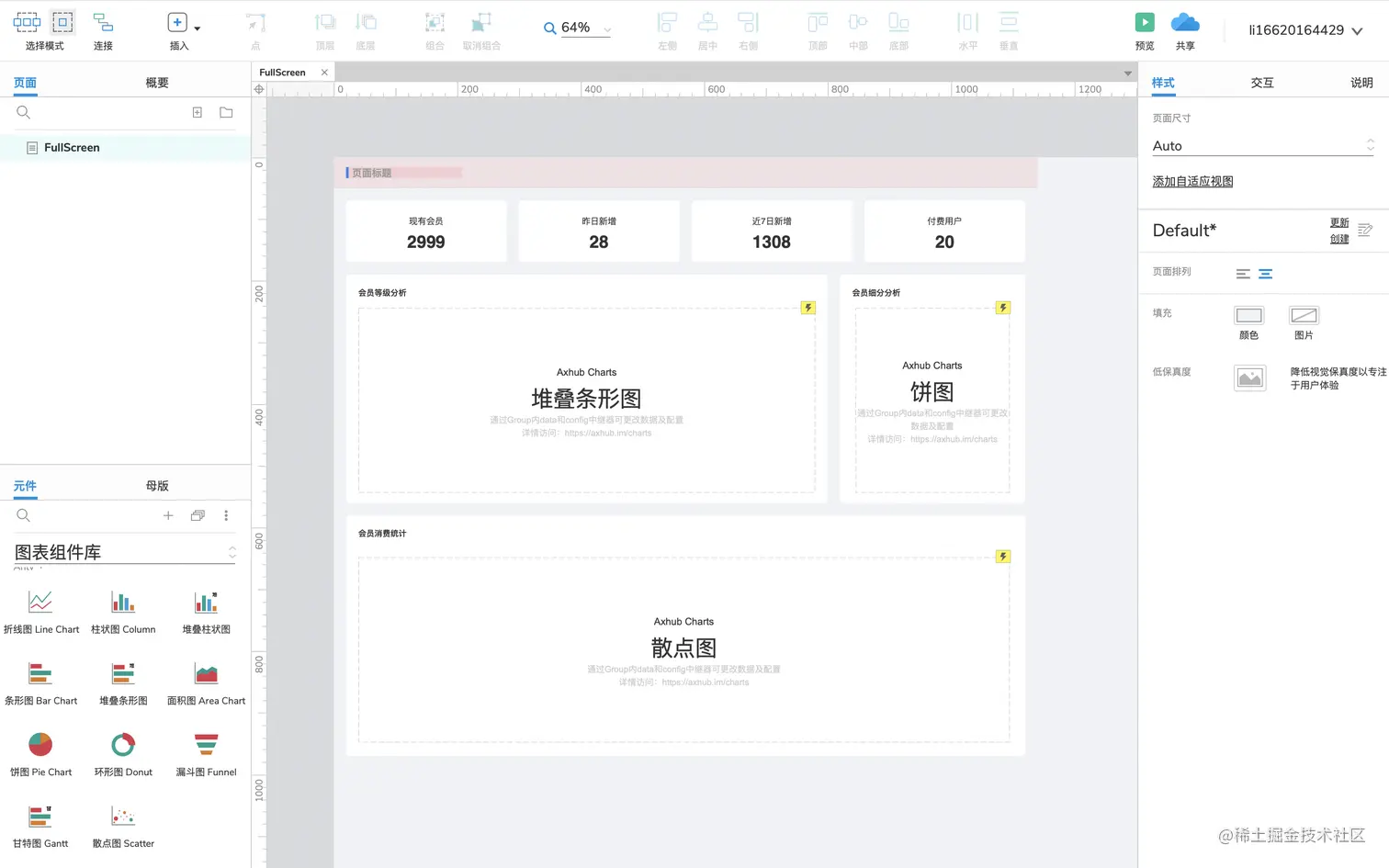
Task: Click the Align Bottom (底部) icon
Action: (898, 23)
